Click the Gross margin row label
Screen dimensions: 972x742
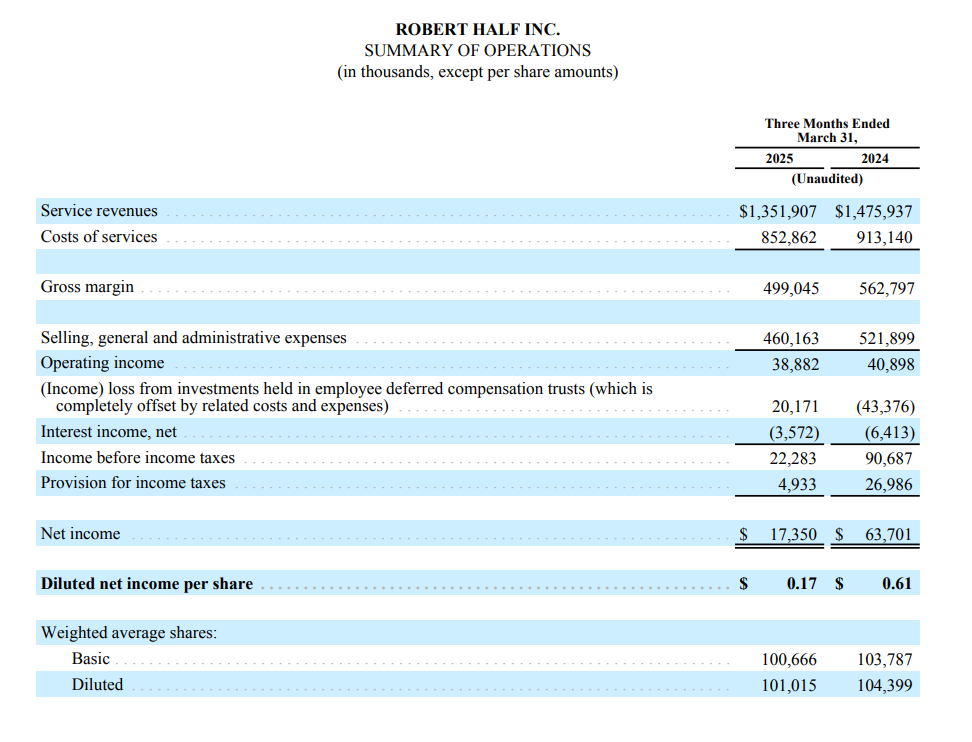(87, 287)
